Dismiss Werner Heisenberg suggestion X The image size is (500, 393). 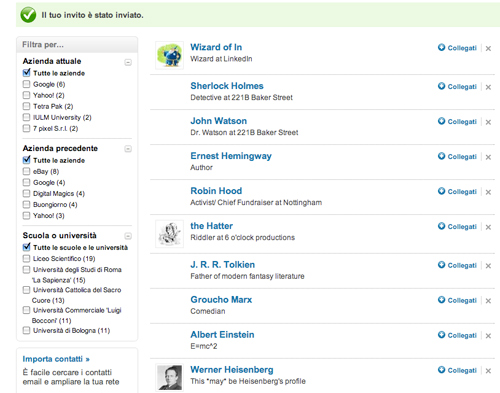coord(488,371)
